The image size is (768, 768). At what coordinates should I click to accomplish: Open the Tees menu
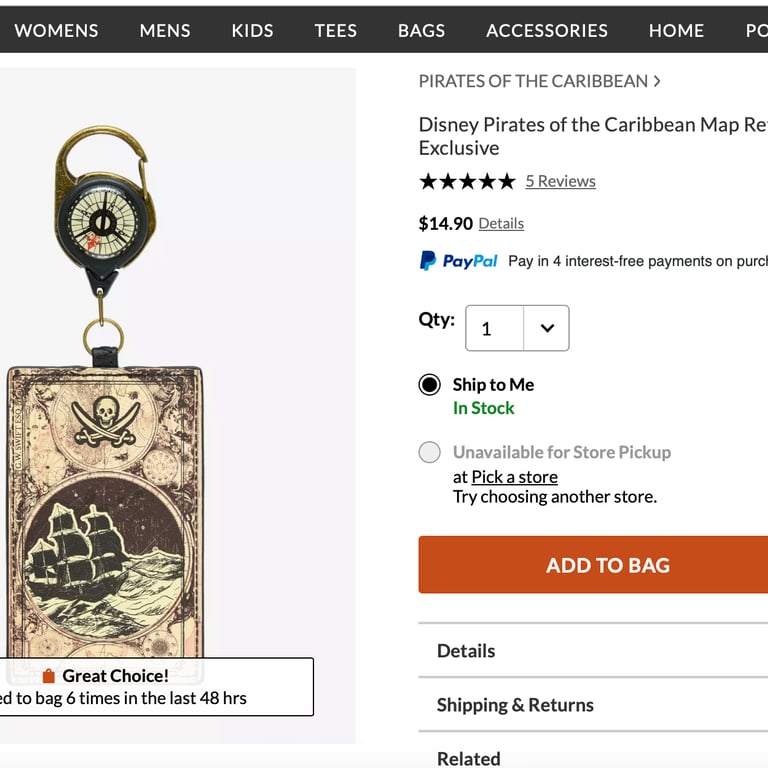point(335,30)
